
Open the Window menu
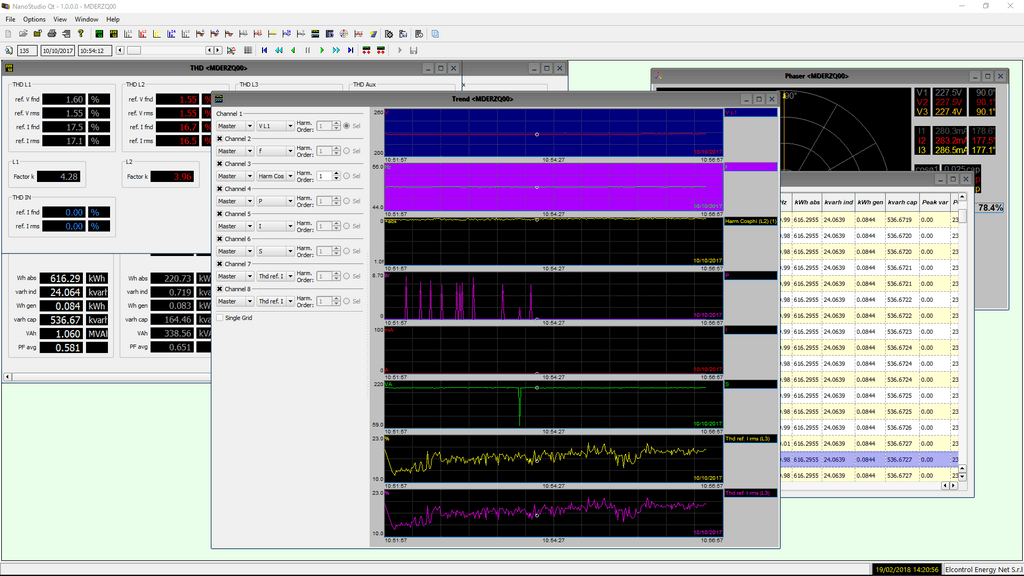point(87,19)
